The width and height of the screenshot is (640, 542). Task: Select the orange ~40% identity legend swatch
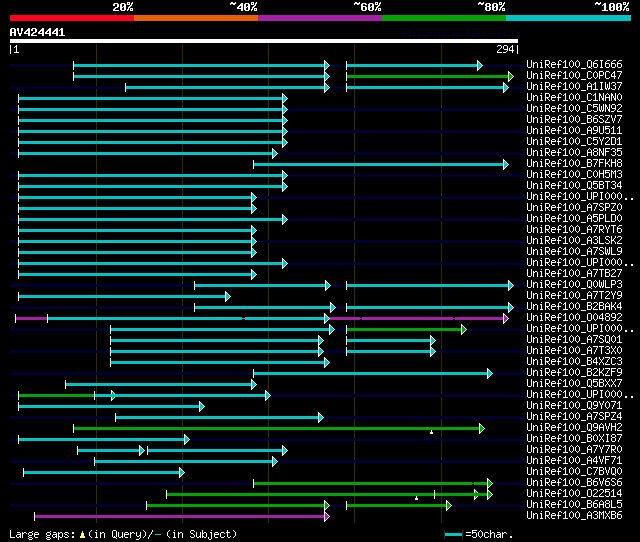[x=196, y=18]
